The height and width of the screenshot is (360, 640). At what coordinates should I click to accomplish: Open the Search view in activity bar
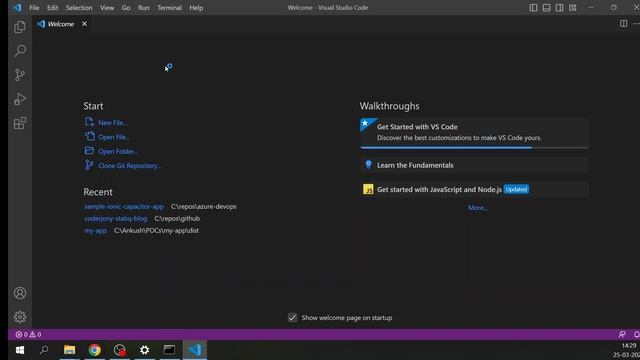click(x=20, y=51)
